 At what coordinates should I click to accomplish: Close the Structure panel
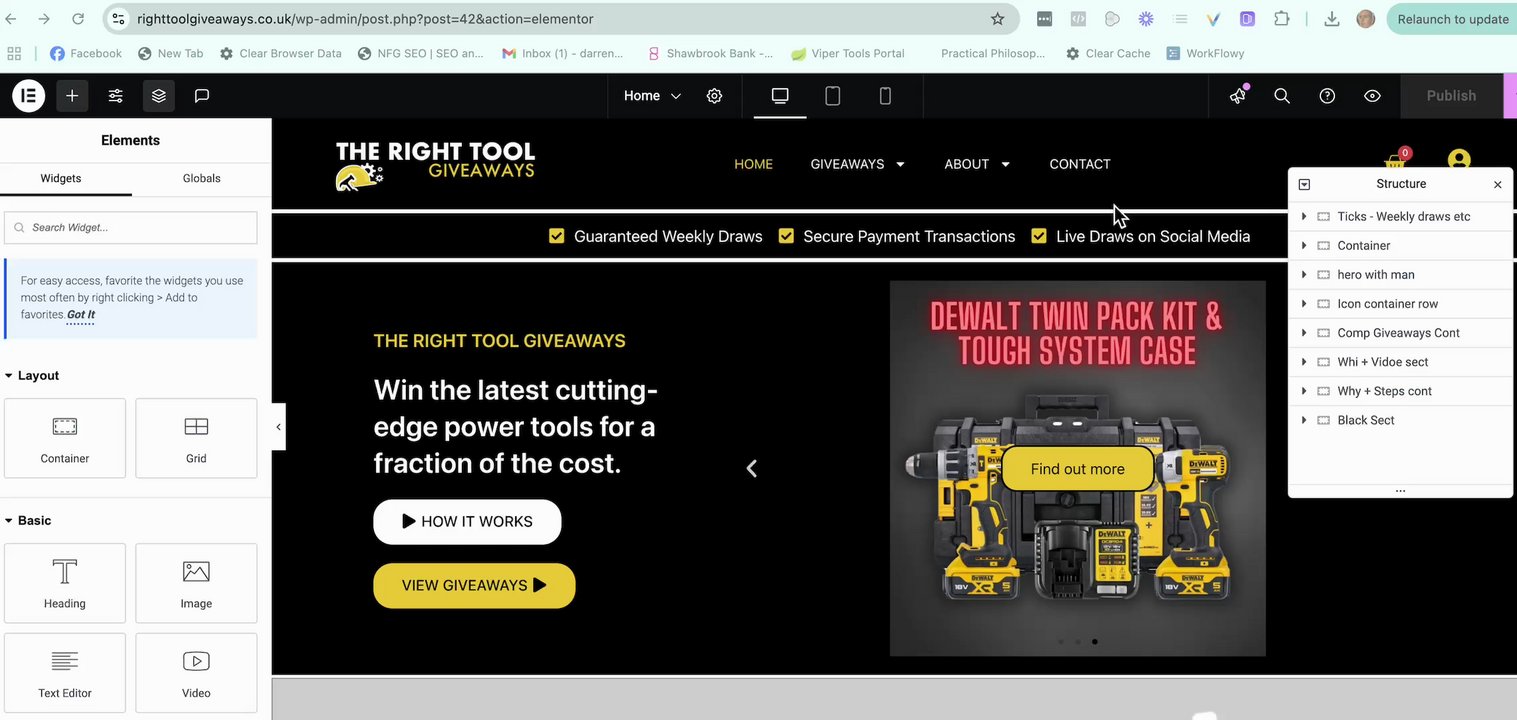pyautogui.click(x=1497, y=184)
